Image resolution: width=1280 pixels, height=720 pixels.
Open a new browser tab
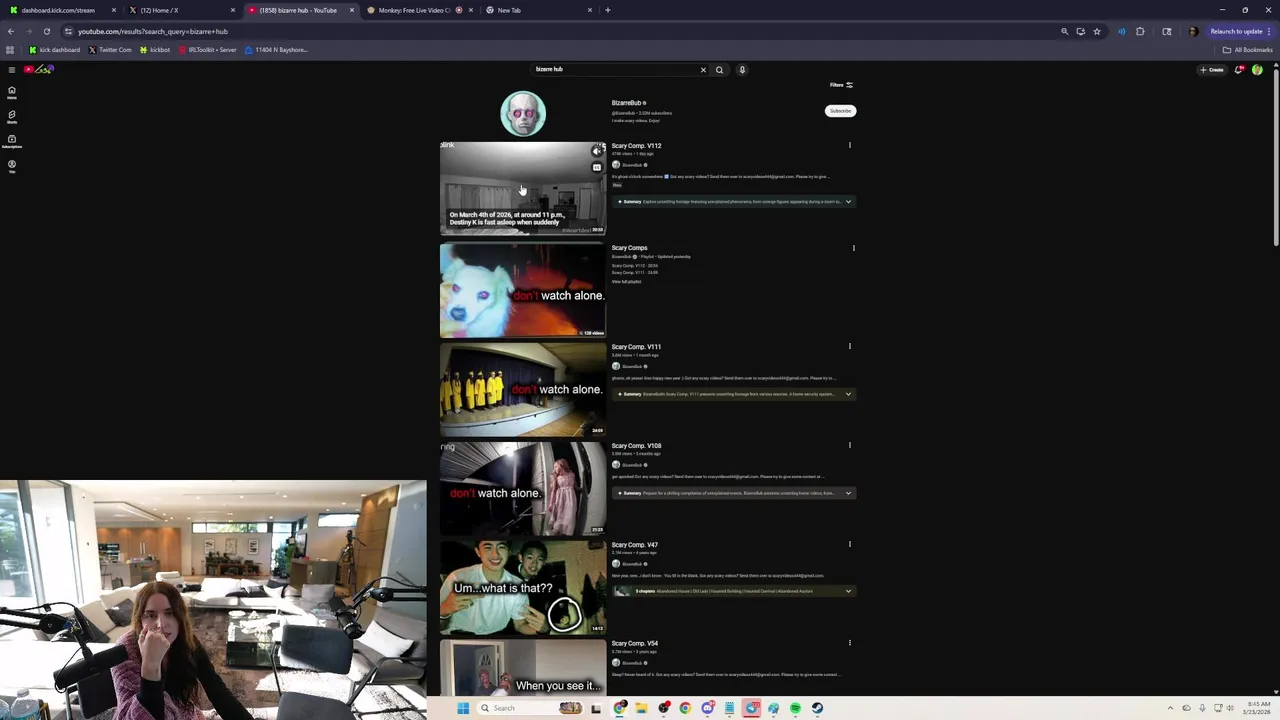608,10
